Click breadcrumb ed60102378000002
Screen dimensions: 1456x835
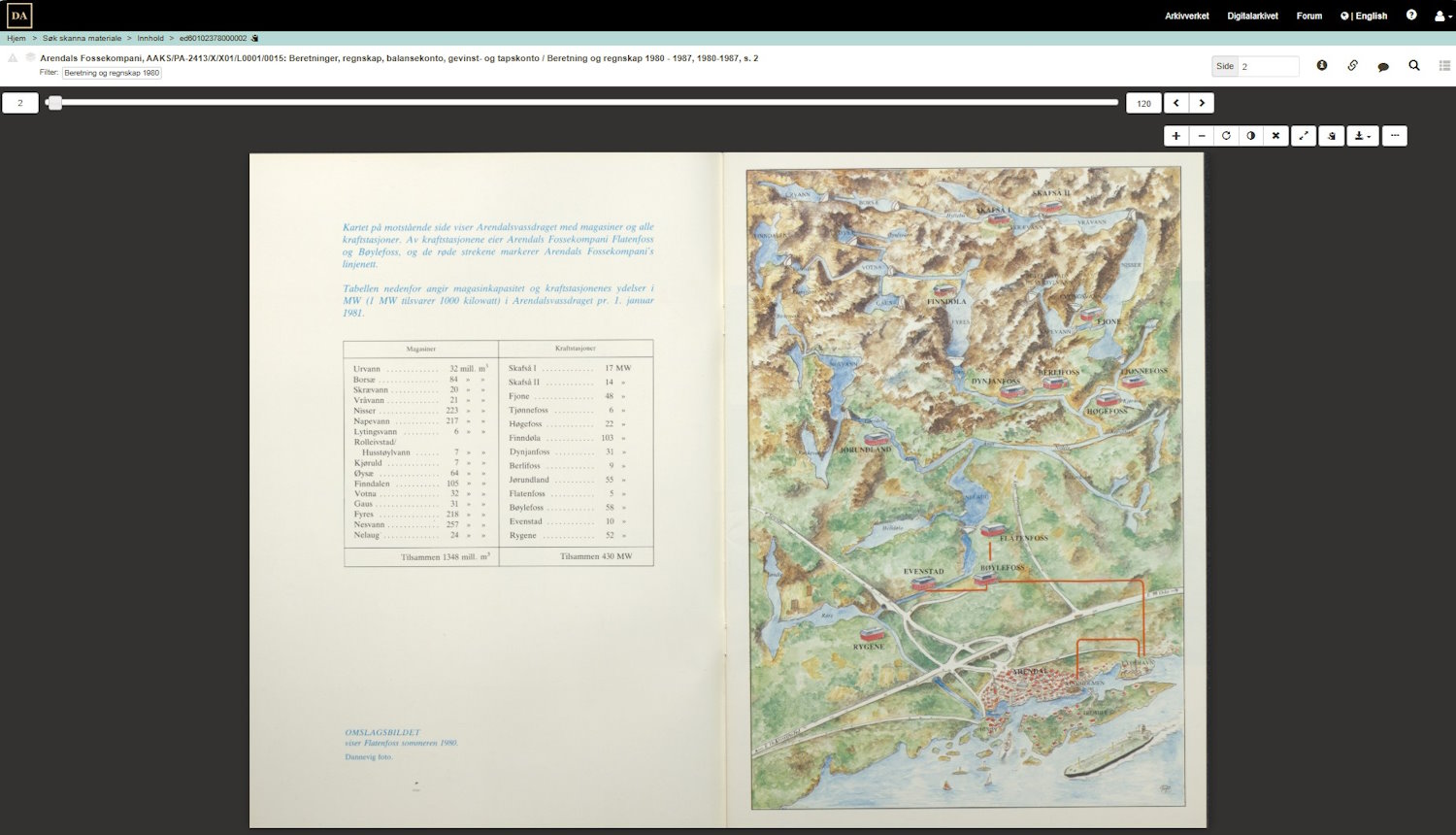(x=213, y=38)
